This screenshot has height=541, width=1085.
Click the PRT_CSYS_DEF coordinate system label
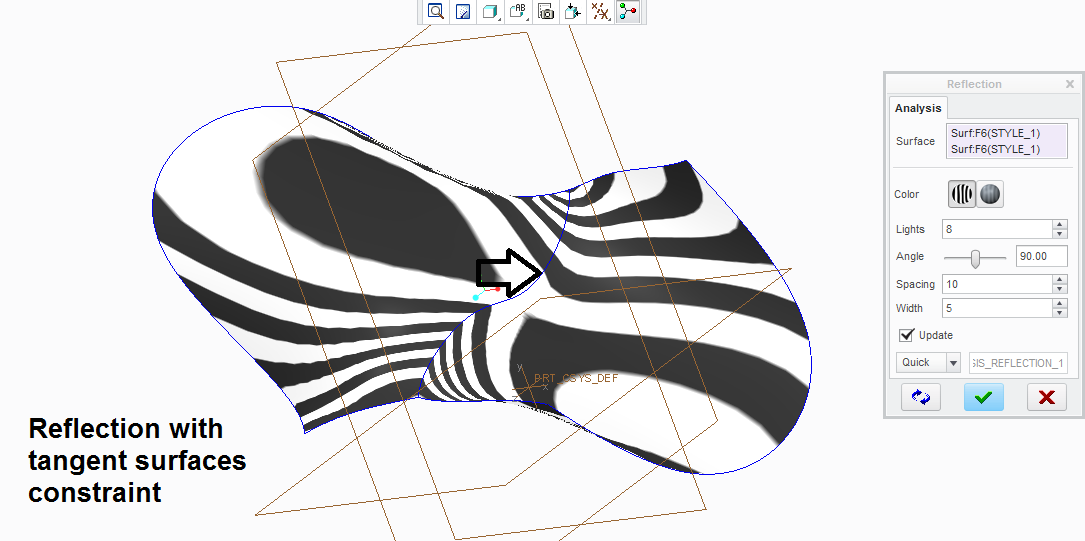tap(576, 378)
